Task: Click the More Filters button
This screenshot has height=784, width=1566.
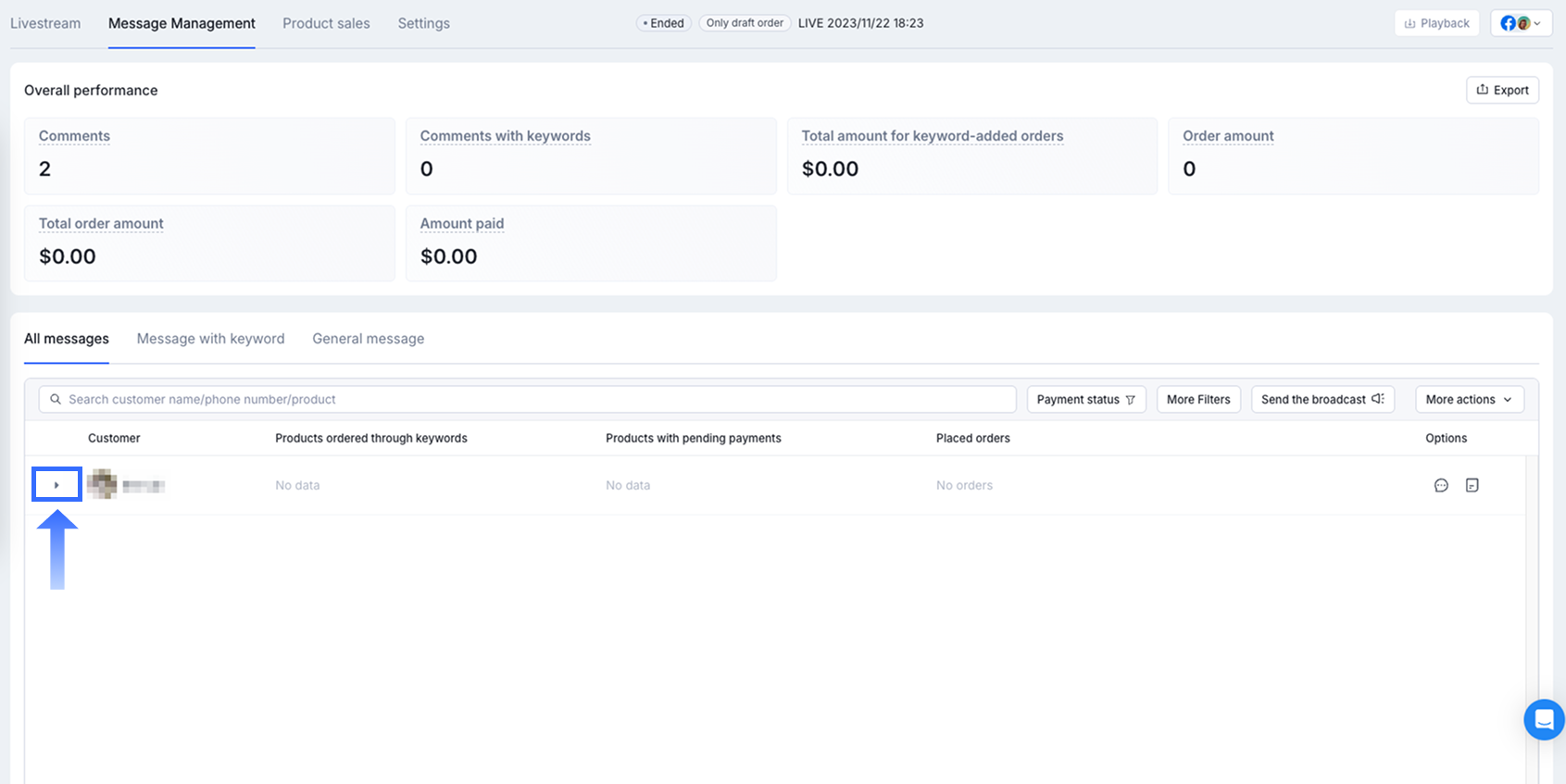Action: tap(1198, 399)
